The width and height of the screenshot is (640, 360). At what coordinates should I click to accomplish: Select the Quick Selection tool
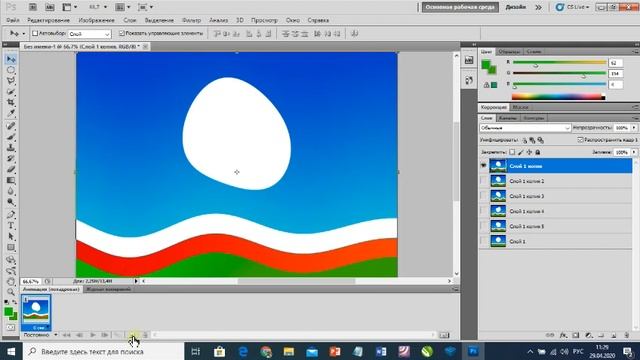pos(11,92)
